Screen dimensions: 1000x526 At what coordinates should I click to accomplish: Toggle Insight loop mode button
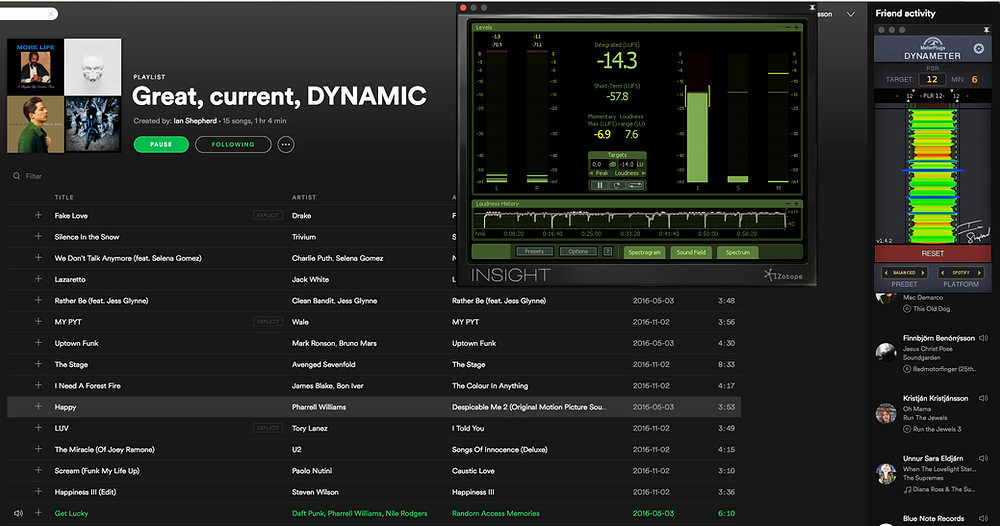[x=635, y=186]
